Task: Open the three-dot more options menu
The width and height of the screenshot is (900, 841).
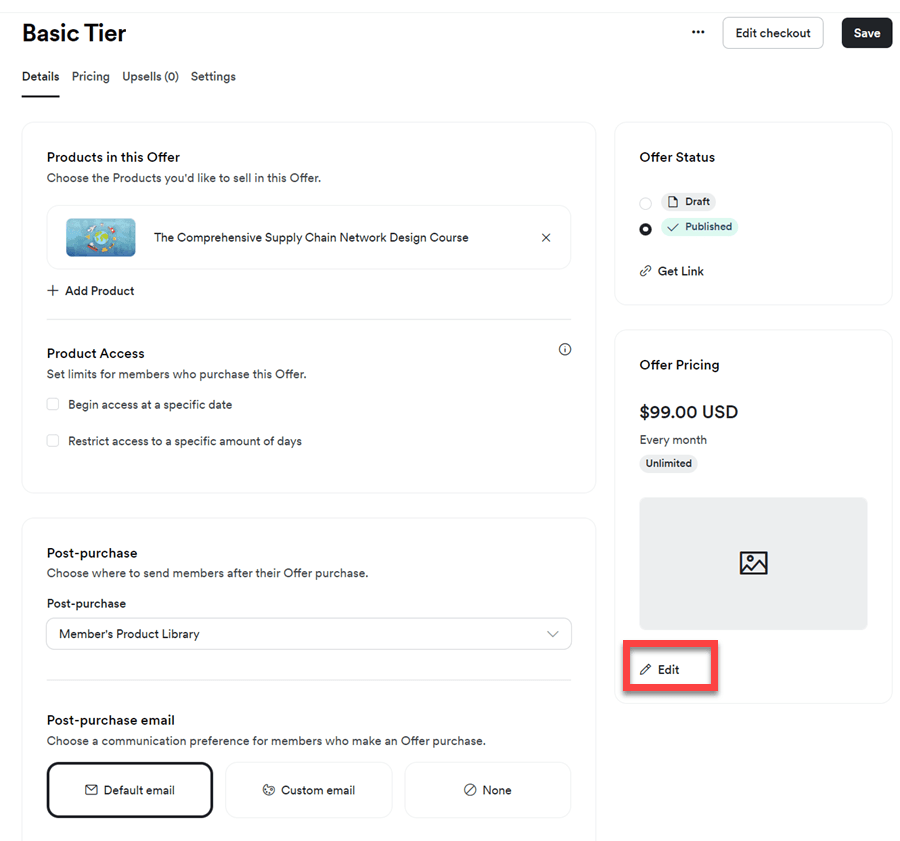Action: click(x=698, y=32)
